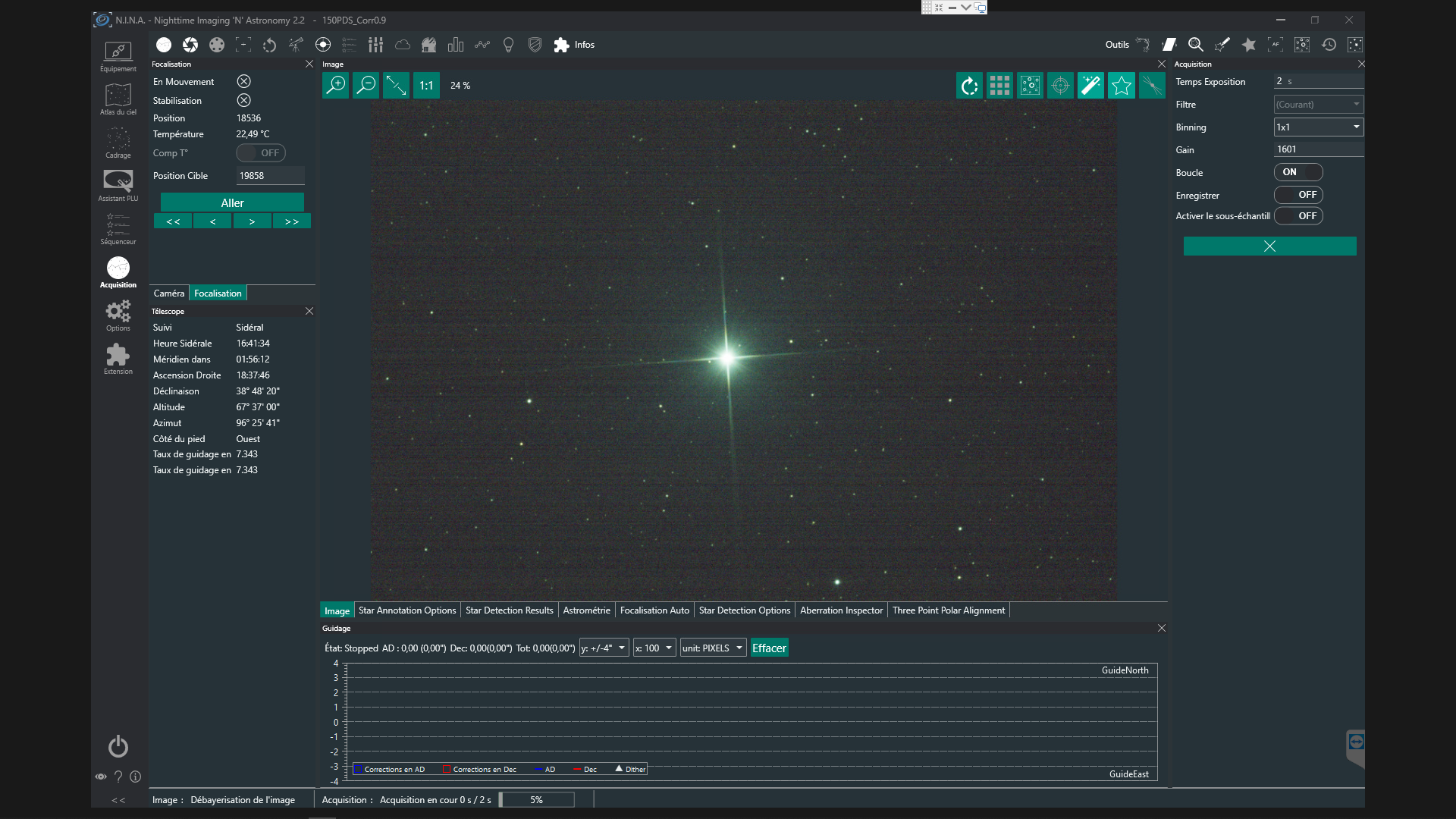1456x819 pixels.
Task: Click the dome observatory panel icon
Action: [429, 45]
